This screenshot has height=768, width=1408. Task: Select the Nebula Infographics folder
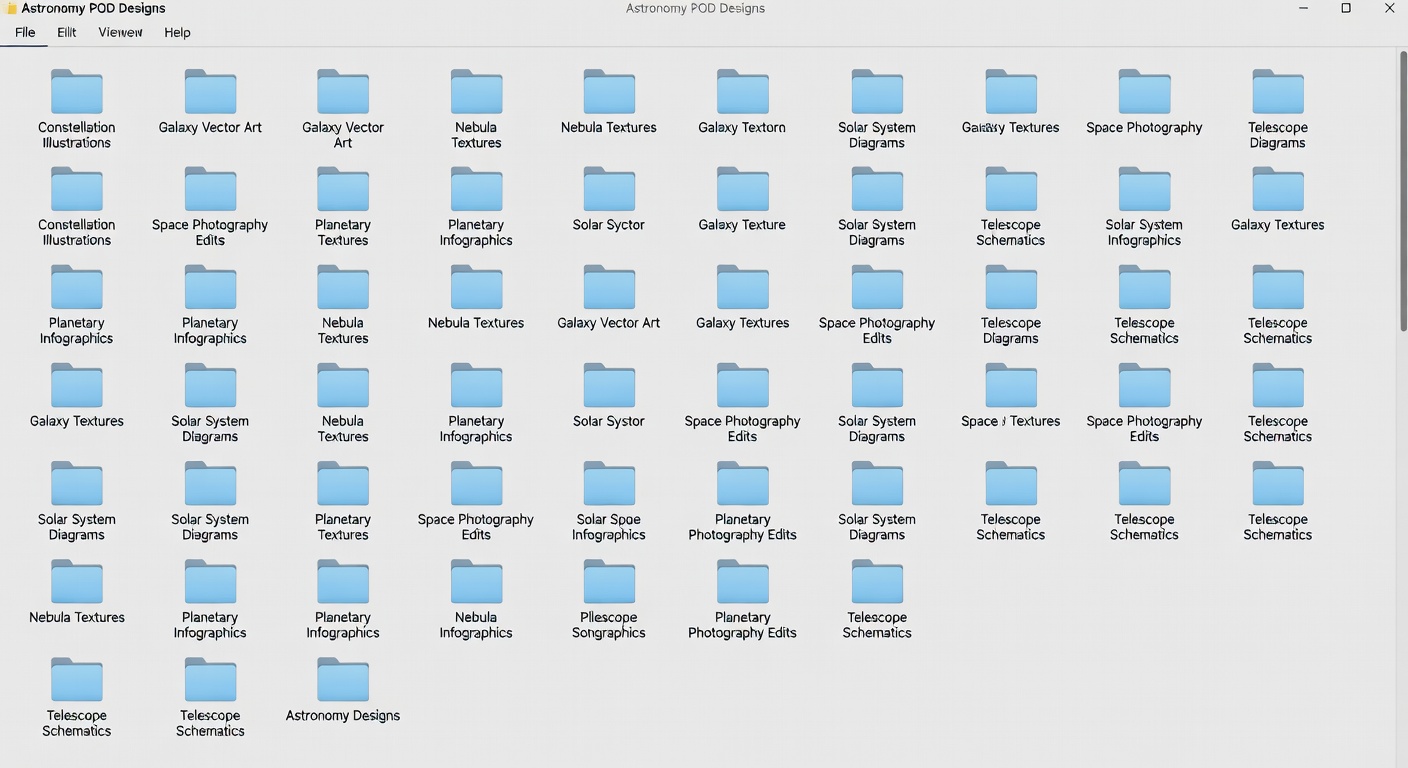476,599
